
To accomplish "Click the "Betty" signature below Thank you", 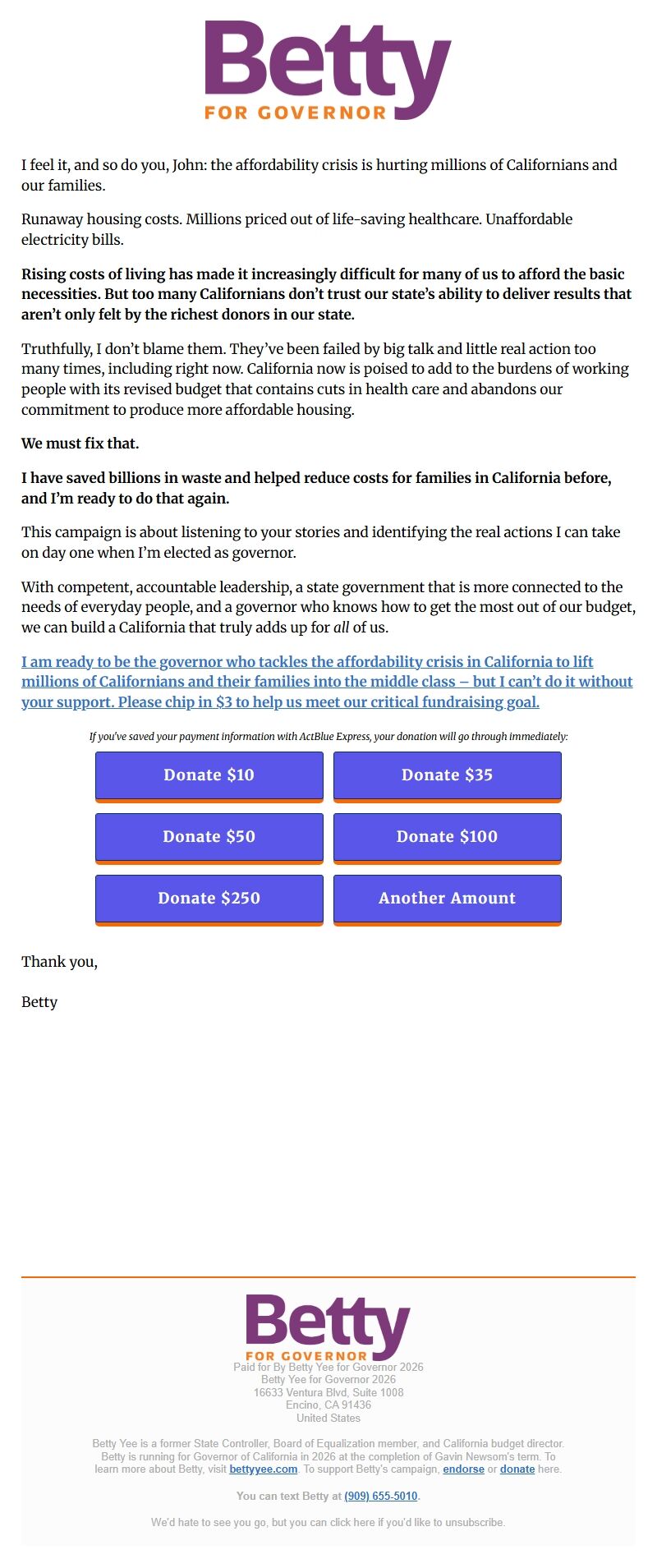I will coord(39,1002).
